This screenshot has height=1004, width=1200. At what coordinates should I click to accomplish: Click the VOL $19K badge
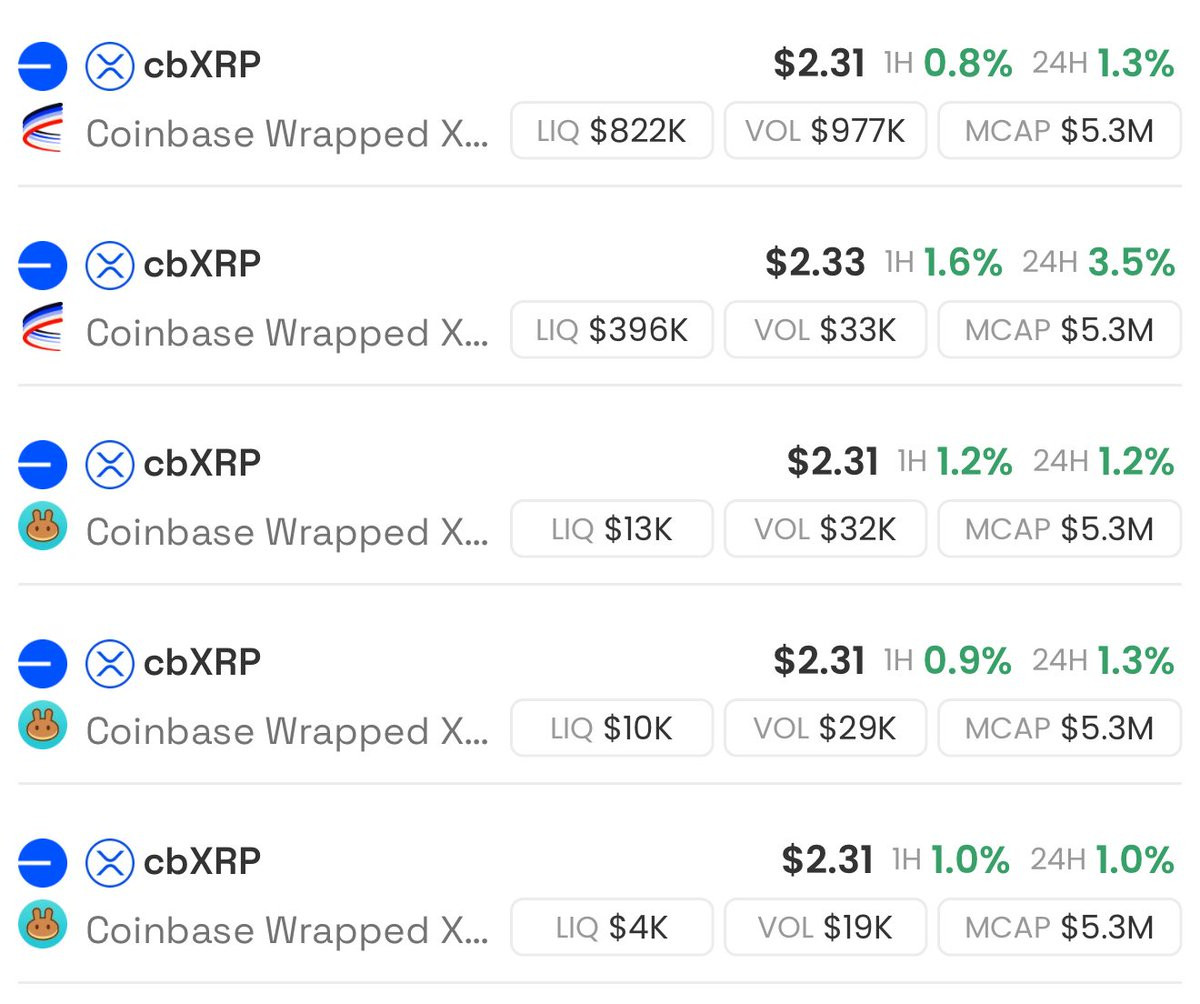[x=825, y=926]
